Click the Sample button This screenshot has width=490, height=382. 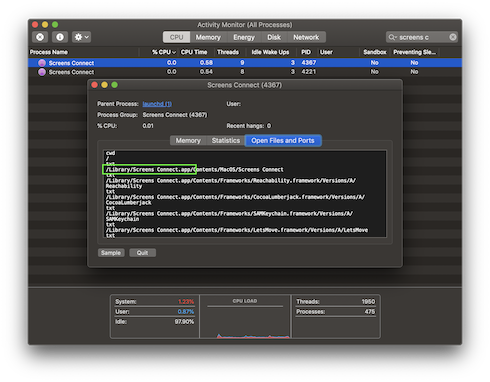pyautogui.click(x=111, y=253)
